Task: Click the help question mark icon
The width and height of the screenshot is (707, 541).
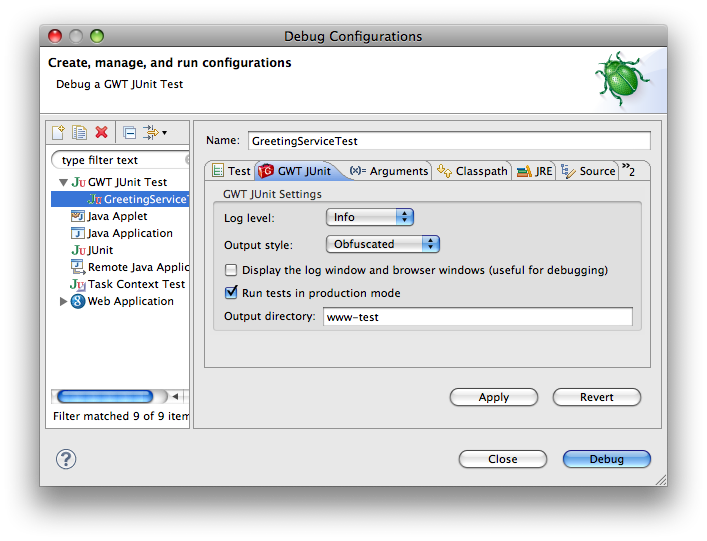Action: click(x=66, y=459)
